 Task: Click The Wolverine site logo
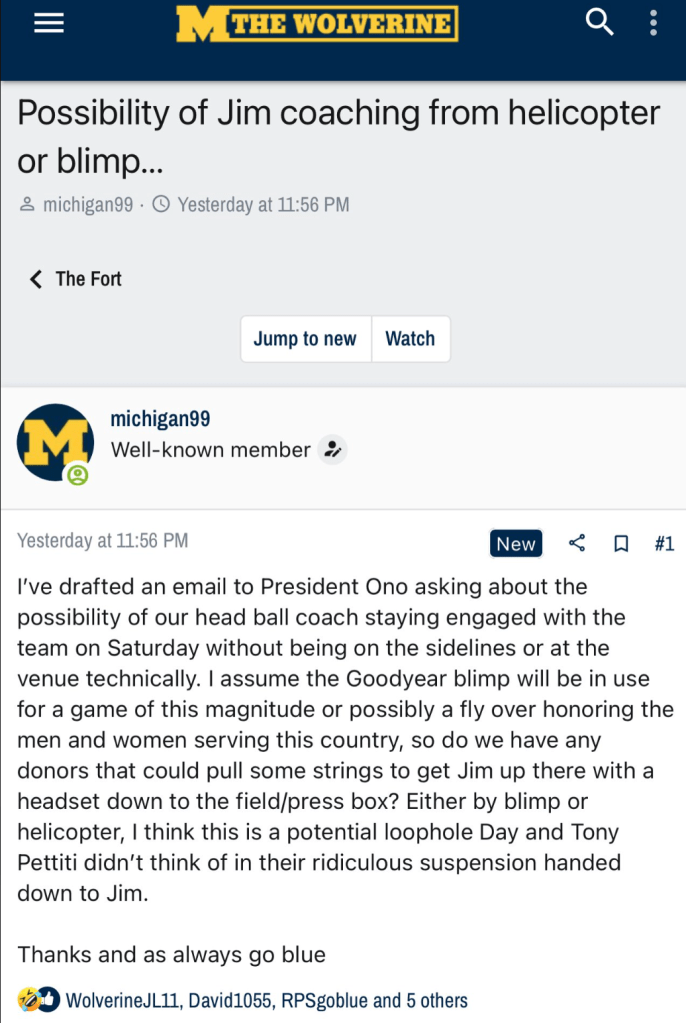coord(317,24)
